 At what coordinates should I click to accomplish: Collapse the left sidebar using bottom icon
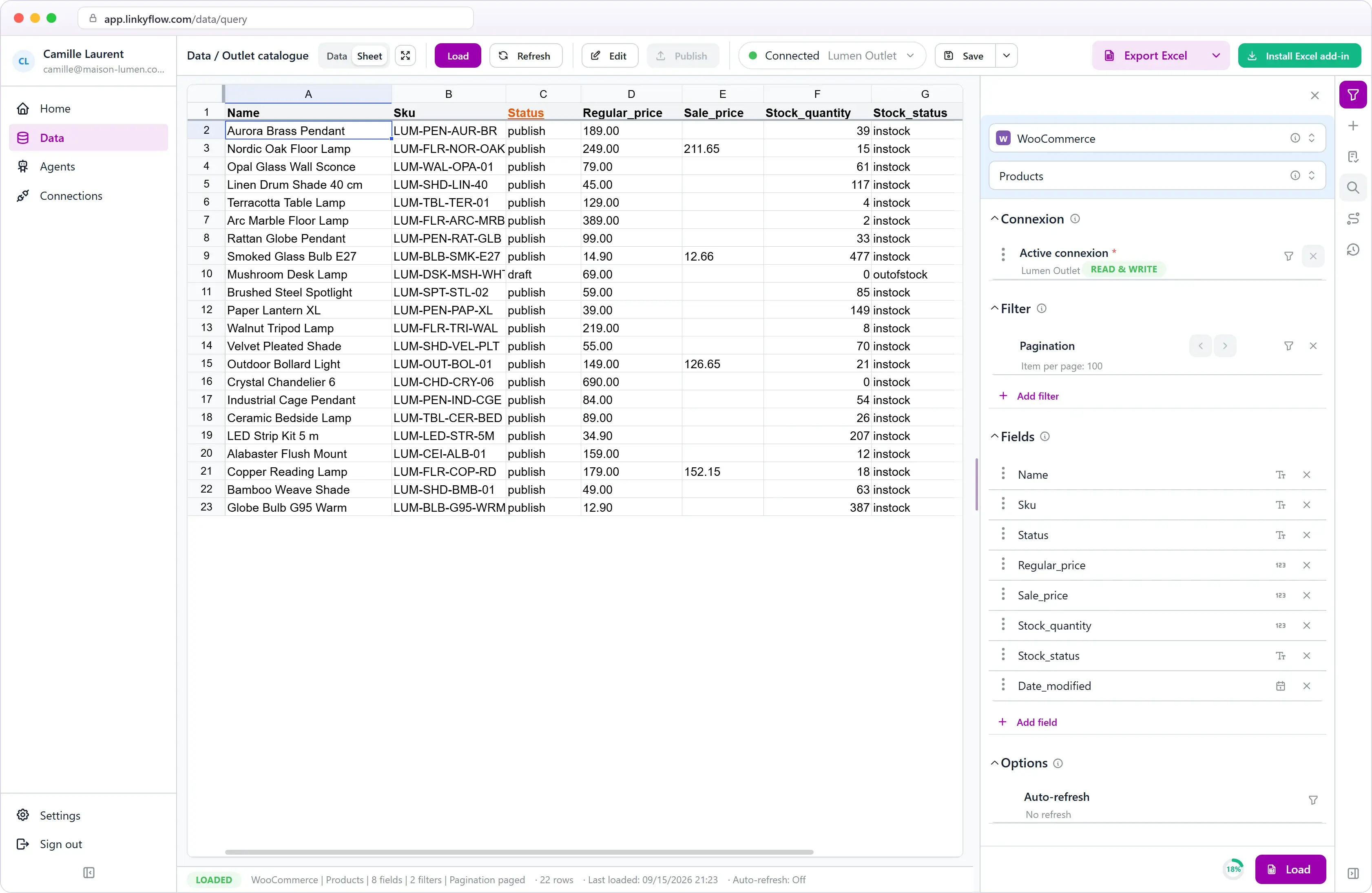click(x=88, y=873)
